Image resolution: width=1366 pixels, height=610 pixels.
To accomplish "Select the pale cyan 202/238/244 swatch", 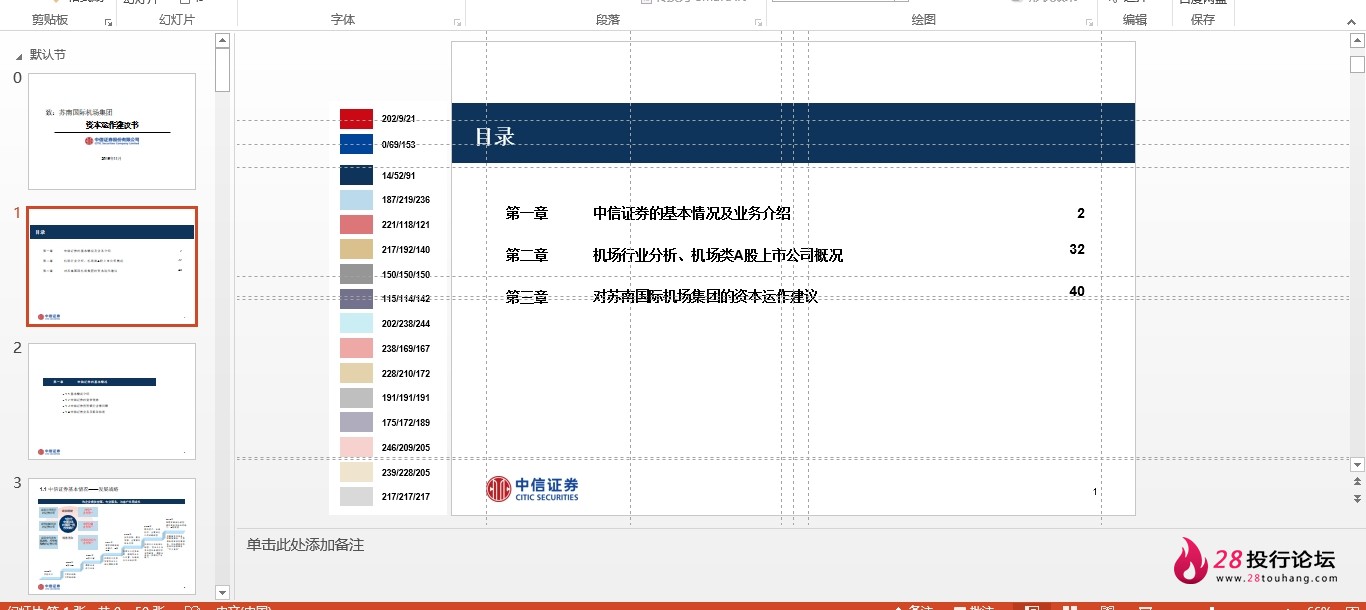I will [x=356, y=324].
